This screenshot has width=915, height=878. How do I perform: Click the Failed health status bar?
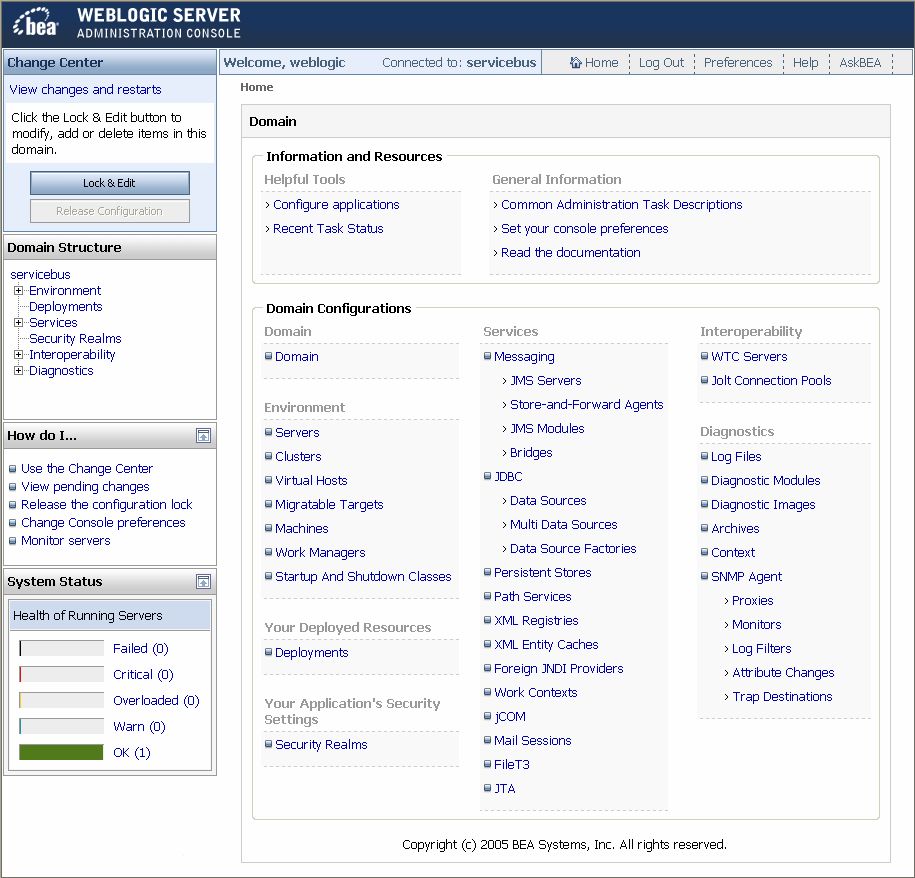click(61, 648)
